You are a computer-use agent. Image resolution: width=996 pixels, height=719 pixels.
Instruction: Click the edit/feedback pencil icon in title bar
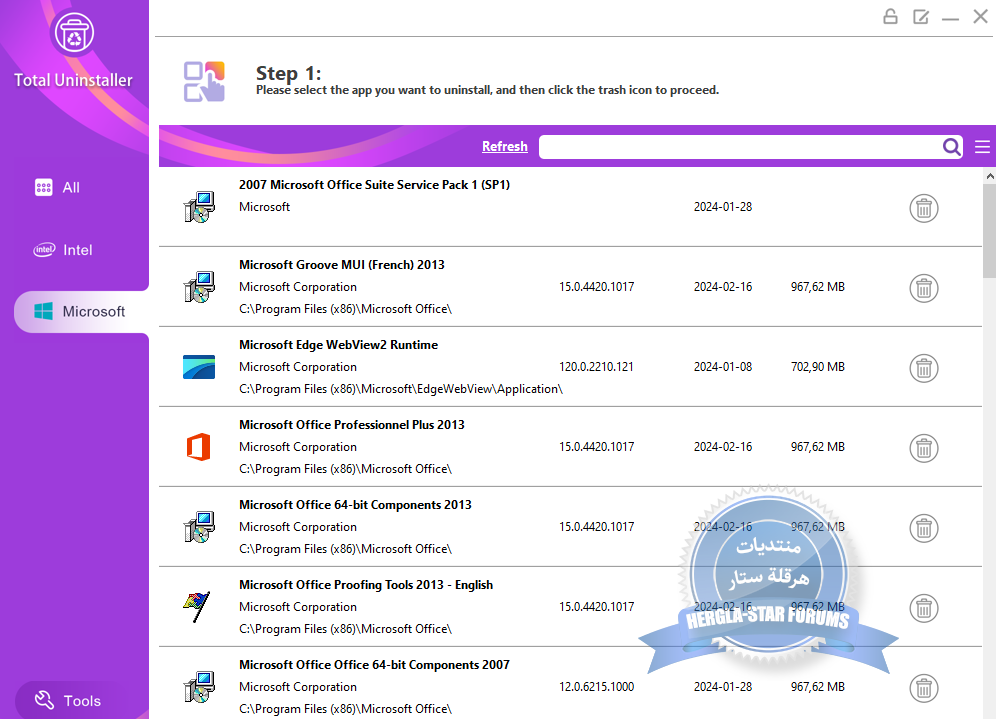(920, 17)
